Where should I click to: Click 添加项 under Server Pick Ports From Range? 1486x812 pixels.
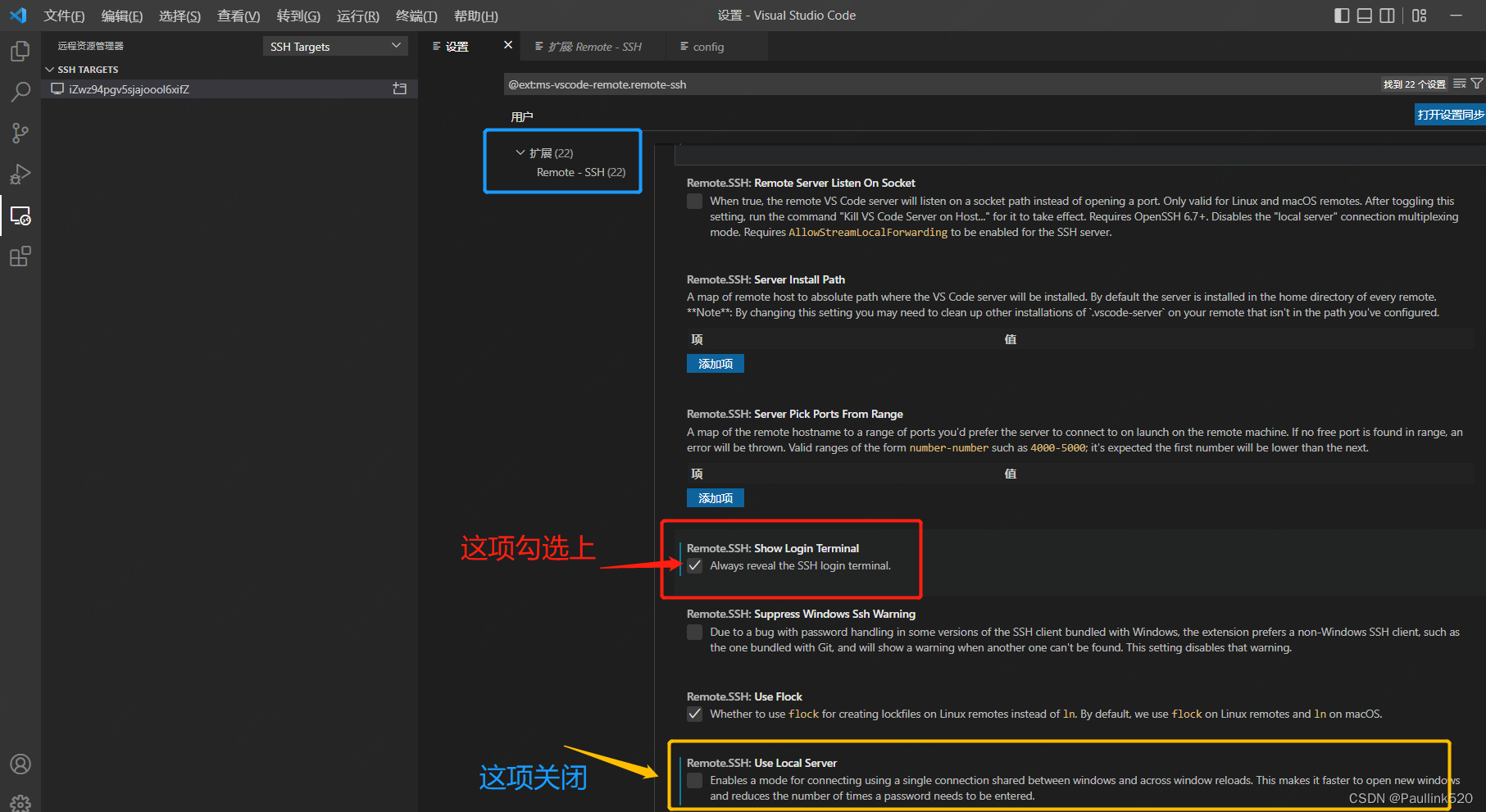[x=716, y=498]
